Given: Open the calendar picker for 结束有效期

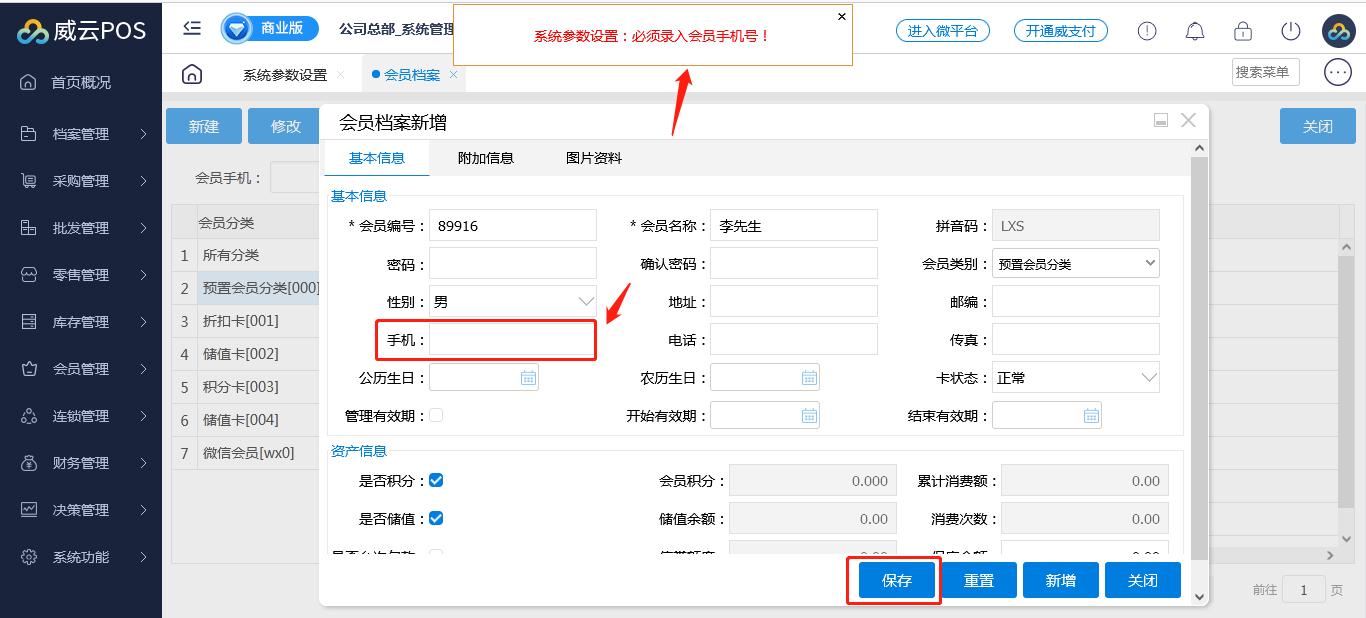Looking at the screenshot, I should pos(1091,416).
